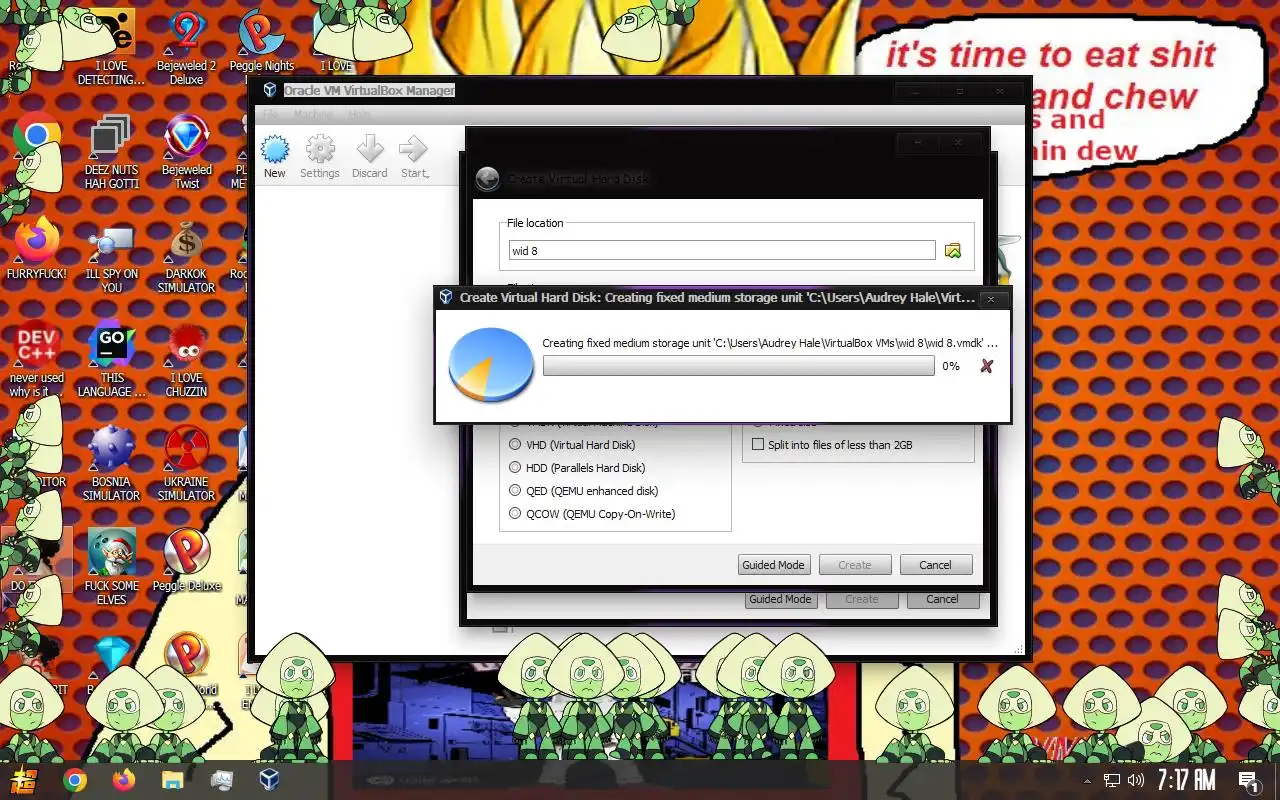Open the Peggle Deluxe desktop icon
Image resolution: width=1280 pixels, height=800 pixels.
(x=186, y=553)
